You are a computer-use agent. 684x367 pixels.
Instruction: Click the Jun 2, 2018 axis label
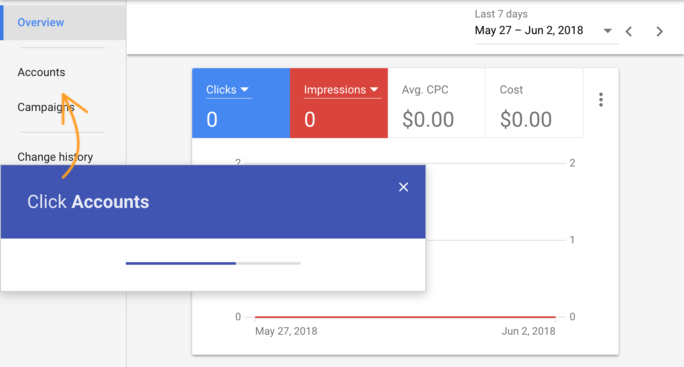pos(528,331)
